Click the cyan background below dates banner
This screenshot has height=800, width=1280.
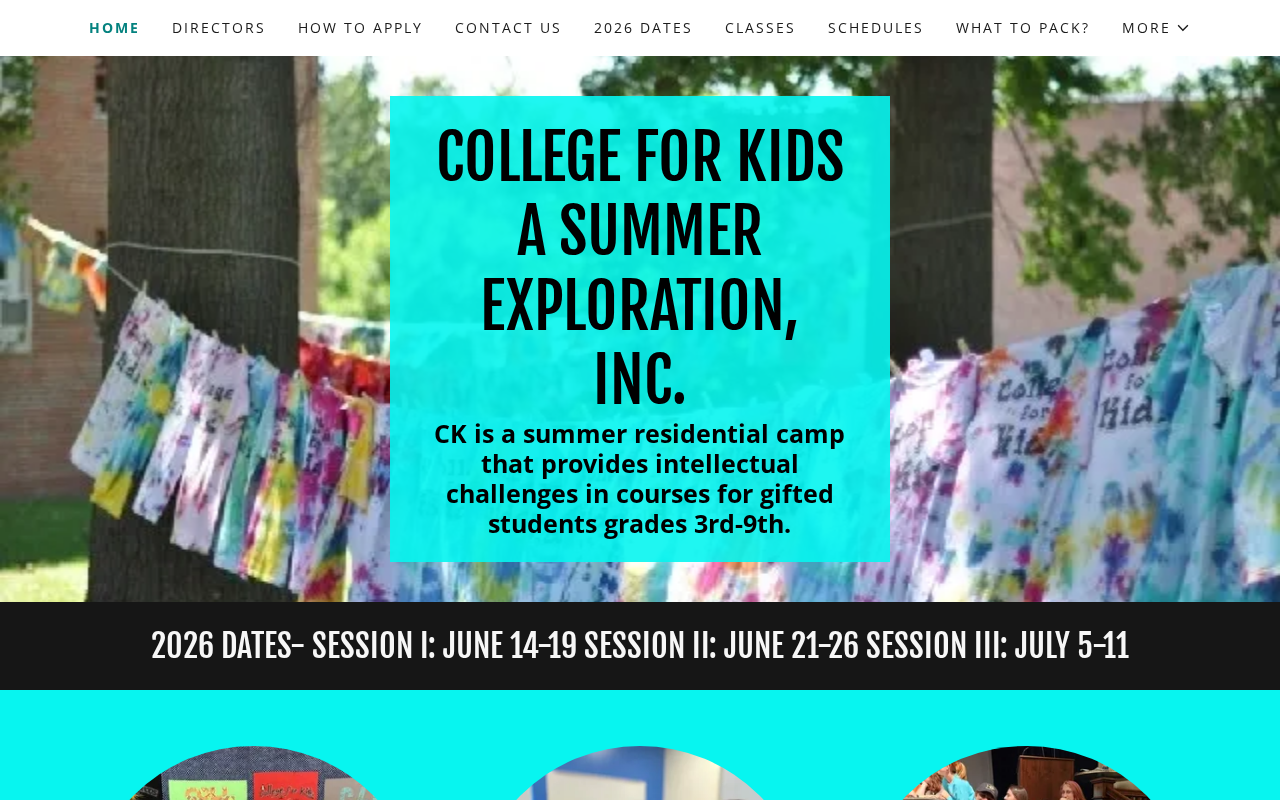coord(640,716)
